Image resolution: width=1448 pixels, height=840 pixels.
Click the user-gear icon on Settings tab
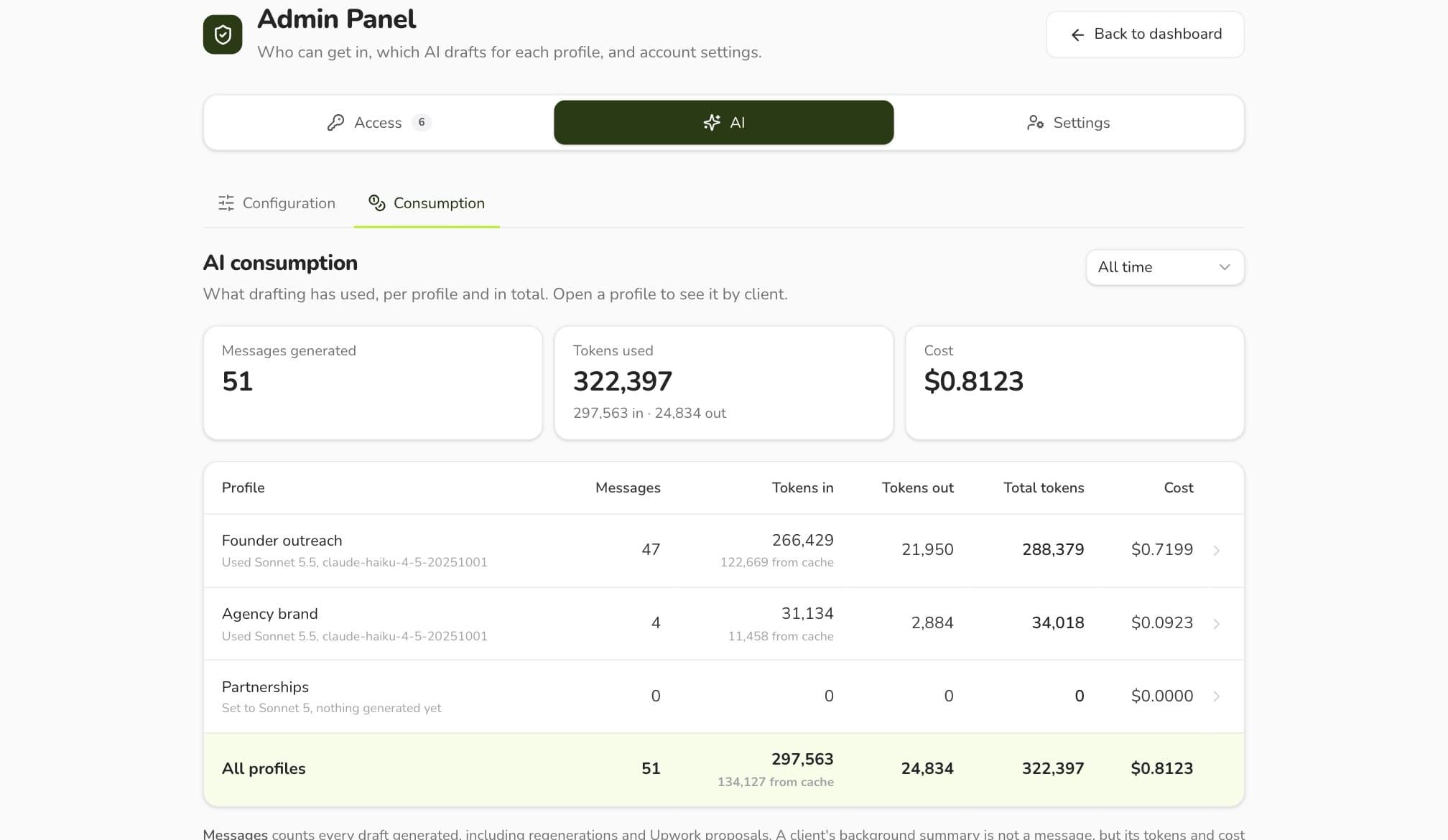(x=1035, y=123)
